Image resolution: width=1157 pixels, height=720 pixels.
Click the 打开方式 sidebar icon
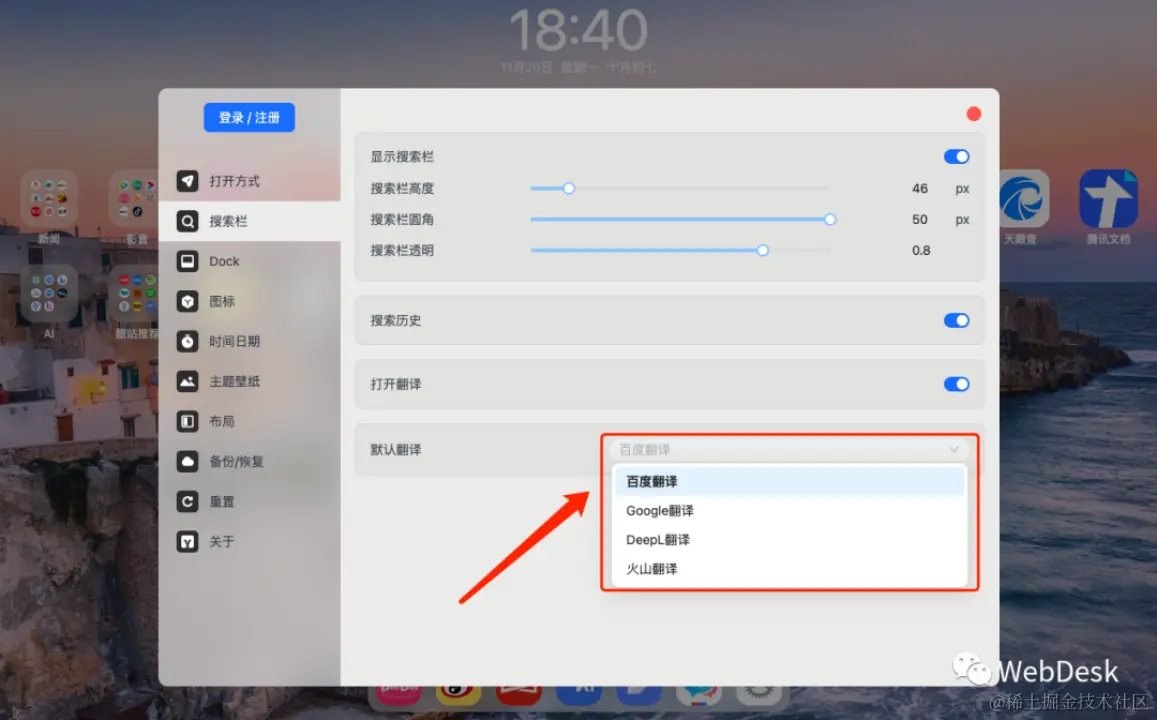(x=187, y=181)
